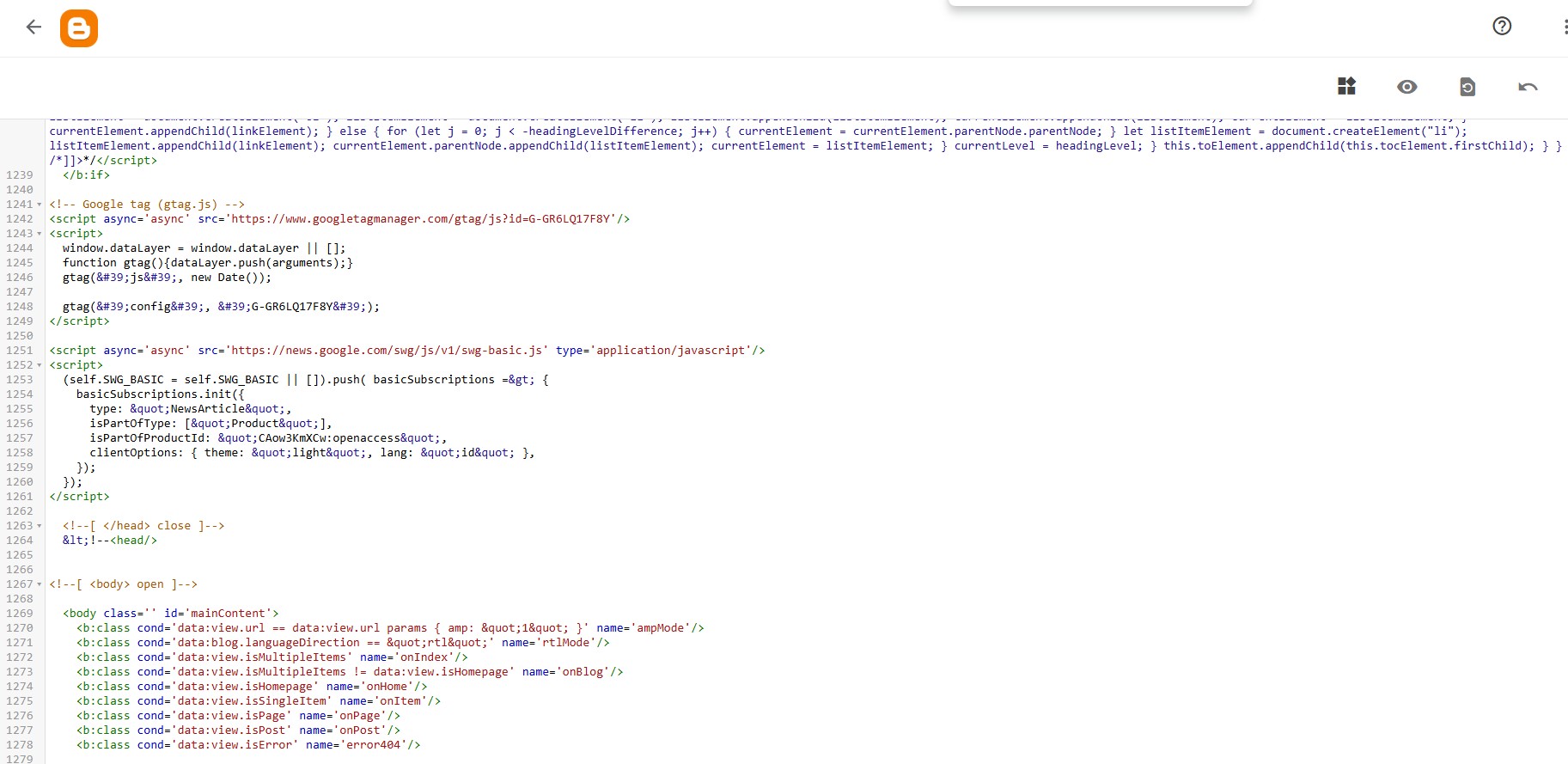Preview theme with the eye icon
The width and height of the screenshot is (1568, 764).
[1406, 87]
